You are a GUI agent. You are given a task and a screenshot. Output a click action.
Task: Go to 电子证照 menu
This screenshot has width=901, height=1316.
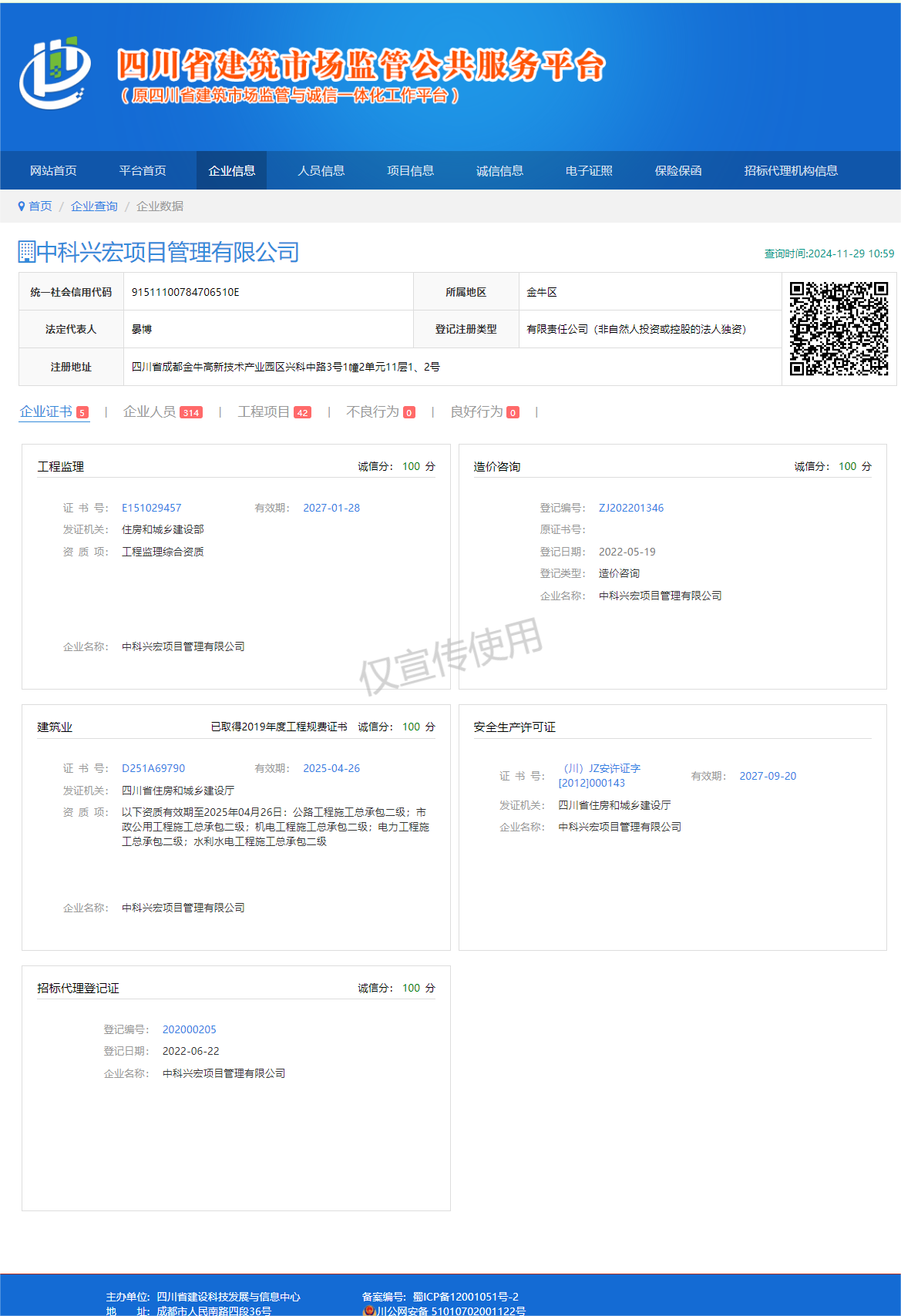(589, 170)
